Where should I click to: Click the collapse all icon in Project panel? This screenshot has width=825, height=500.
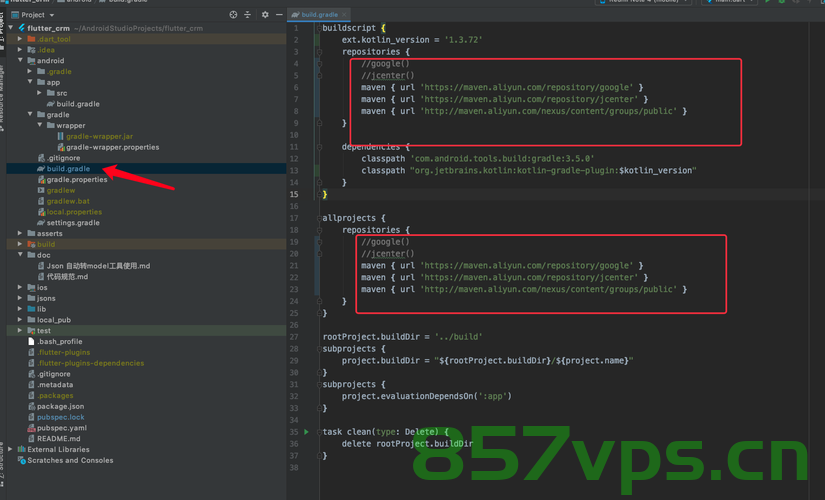(x=247, y=15)
